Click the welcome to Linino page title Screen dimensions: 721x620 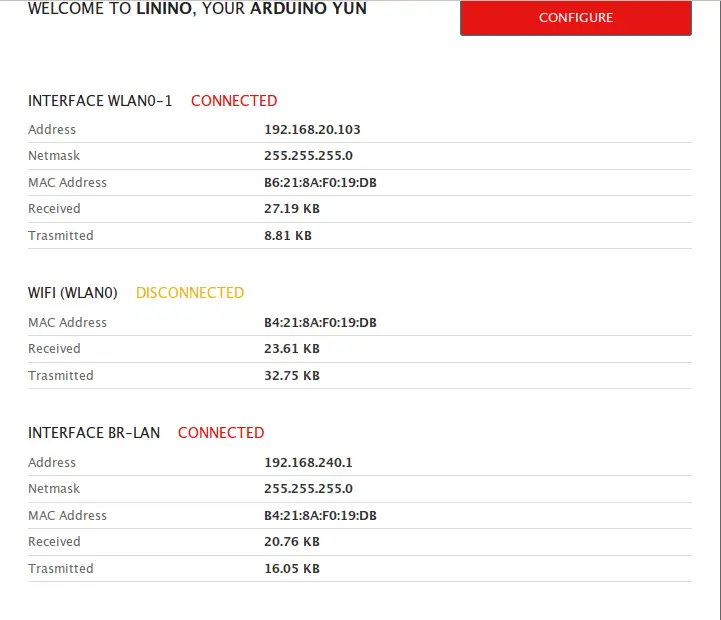197,8
